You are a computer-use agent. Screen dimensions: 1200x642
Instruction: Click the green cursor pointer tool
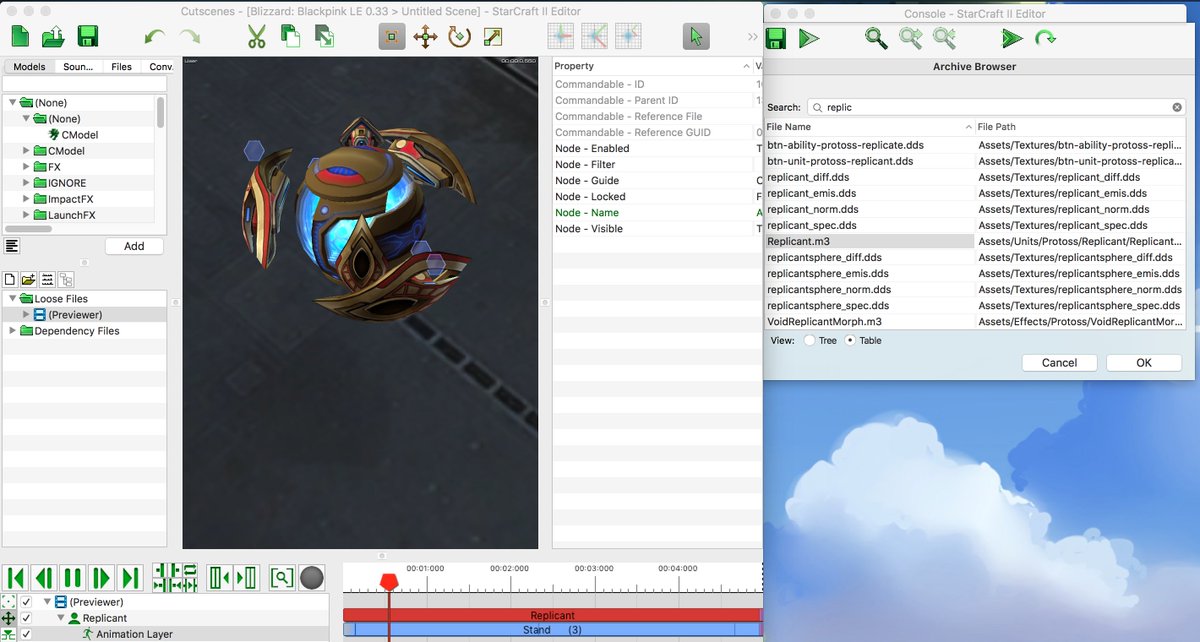[696, 37]
